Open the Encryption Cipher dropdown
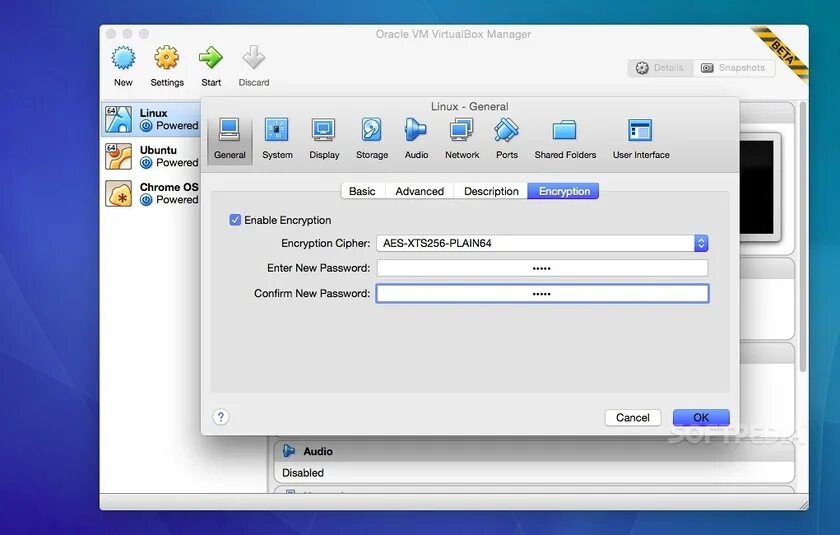The height and width of the screenshot is (535, 840). pyautogui.click(x=542, y=243)
